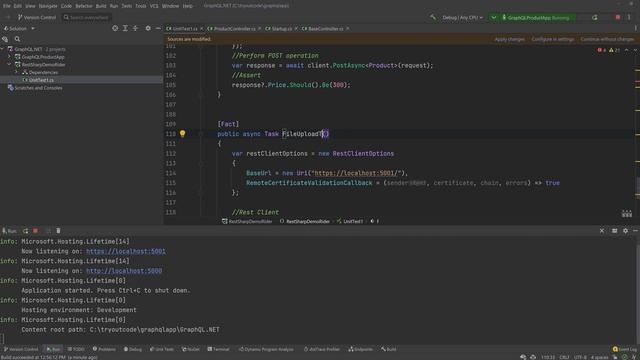Image resolution: width=640 pixels, height=360 pixels.
Task: Click the warnings count indicator in editor
Action: 614,50
